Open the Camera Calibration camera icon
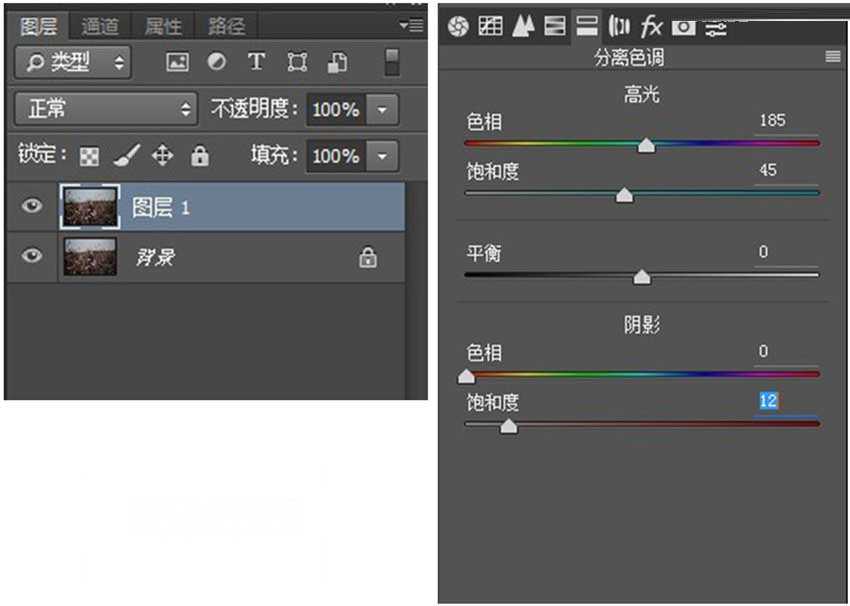 coord(682,27)
